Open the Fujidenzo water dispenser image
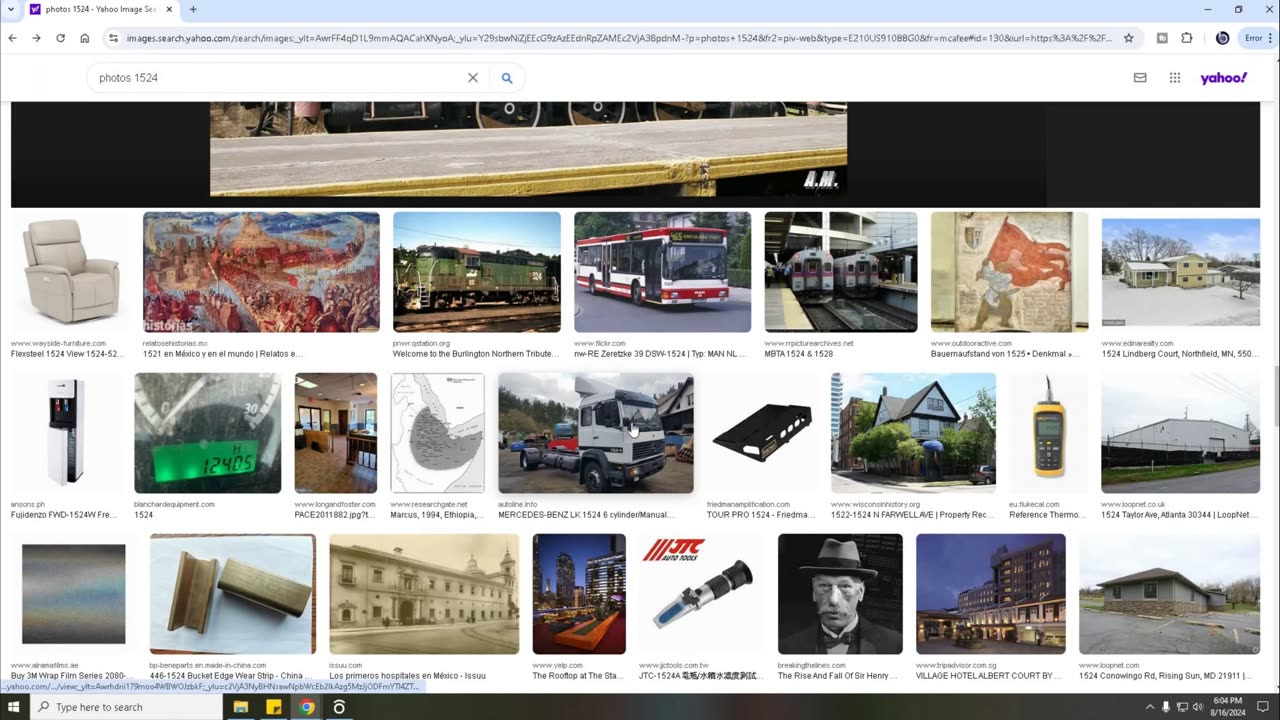Viewport: 1280px width, 720px height. [66, 433]
